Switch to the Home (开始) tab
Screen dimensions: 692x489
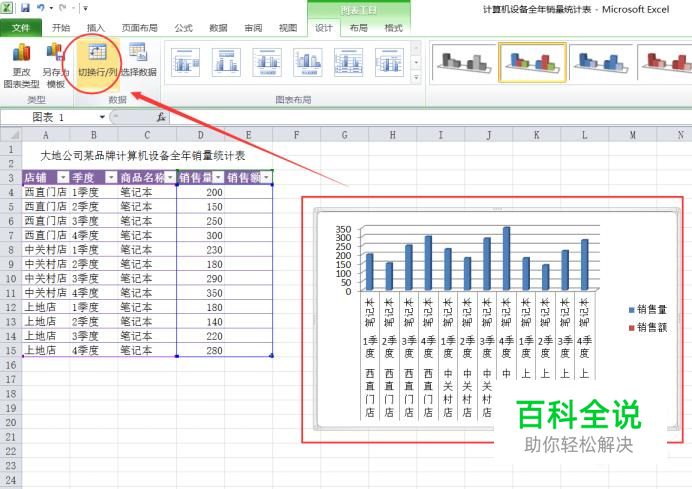(60, 28)
